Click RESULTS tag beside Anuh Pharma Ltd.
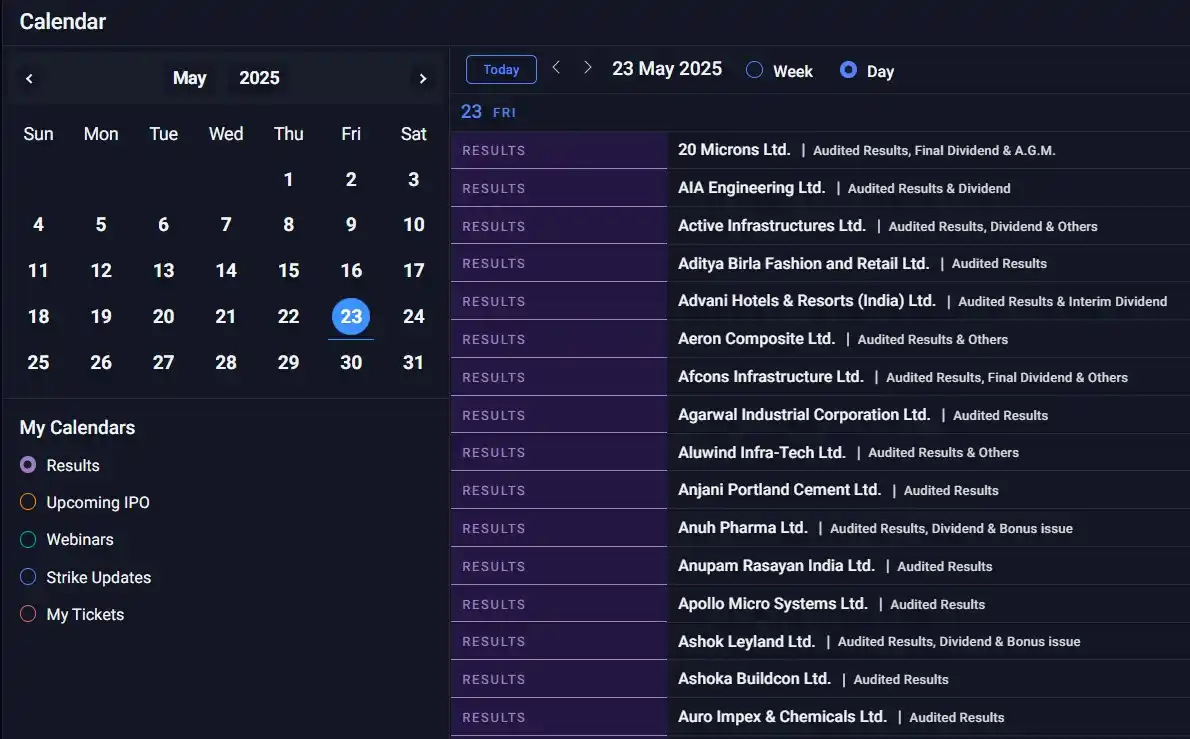Screen dimensions: 1190x739 click(494, 529)
